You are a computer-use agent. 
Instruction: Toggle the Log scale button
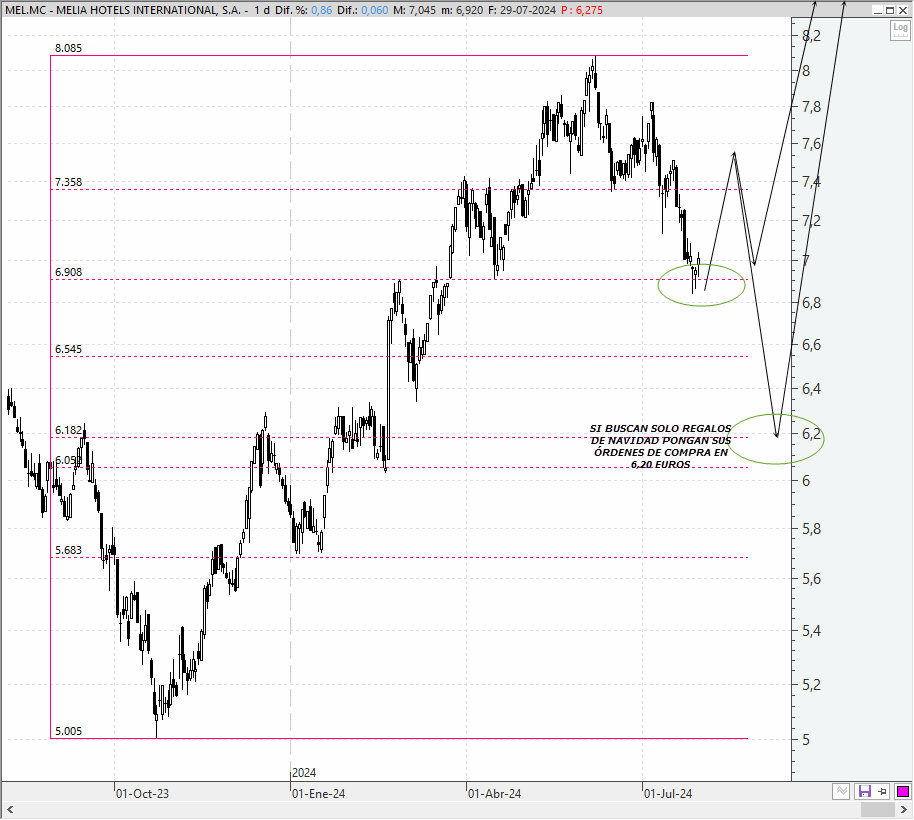[x=900, y=30]
